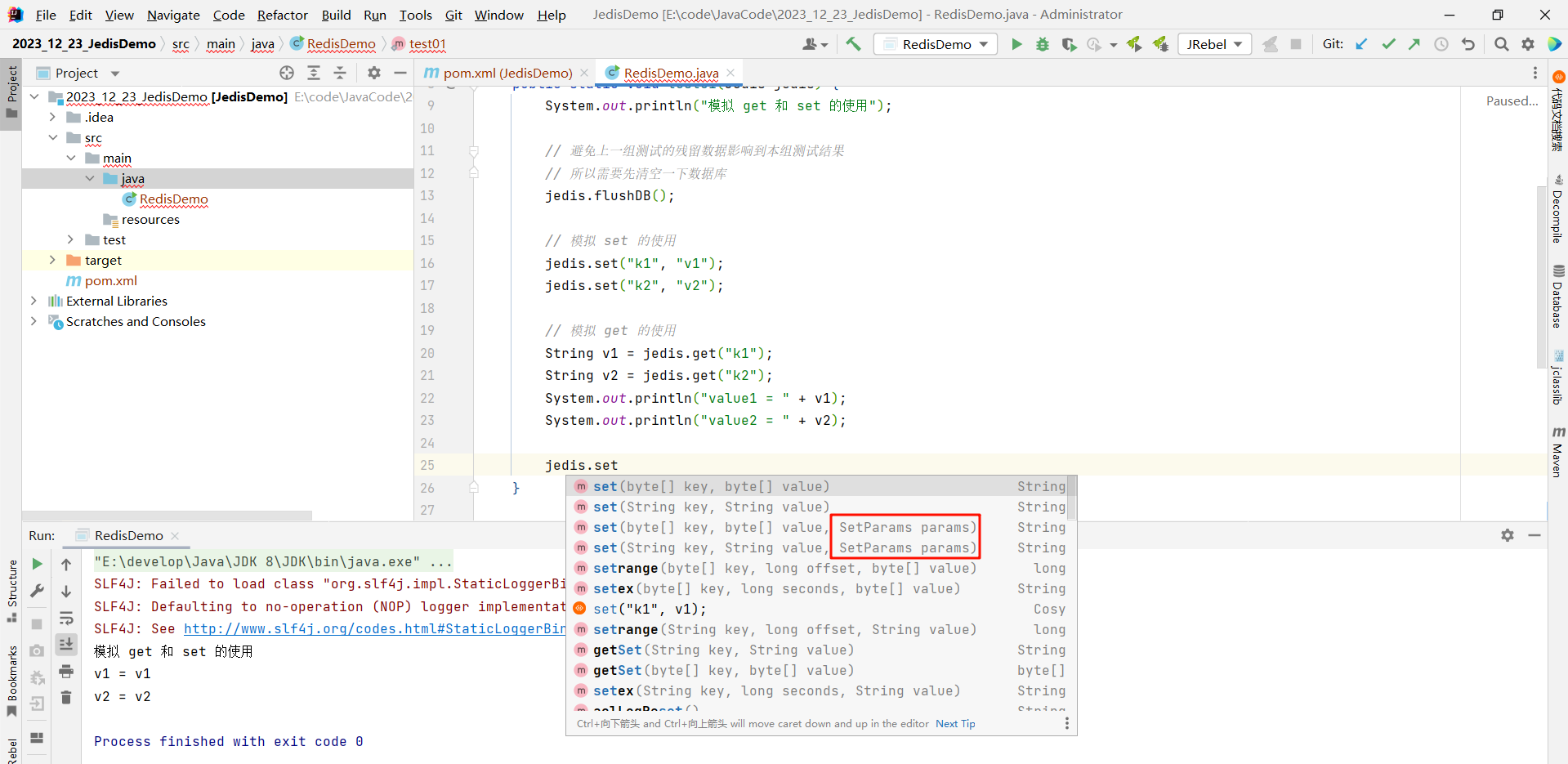
Task: Open the slf4j.org StaticLoggerBinder link
Action: tap(375, 628)
